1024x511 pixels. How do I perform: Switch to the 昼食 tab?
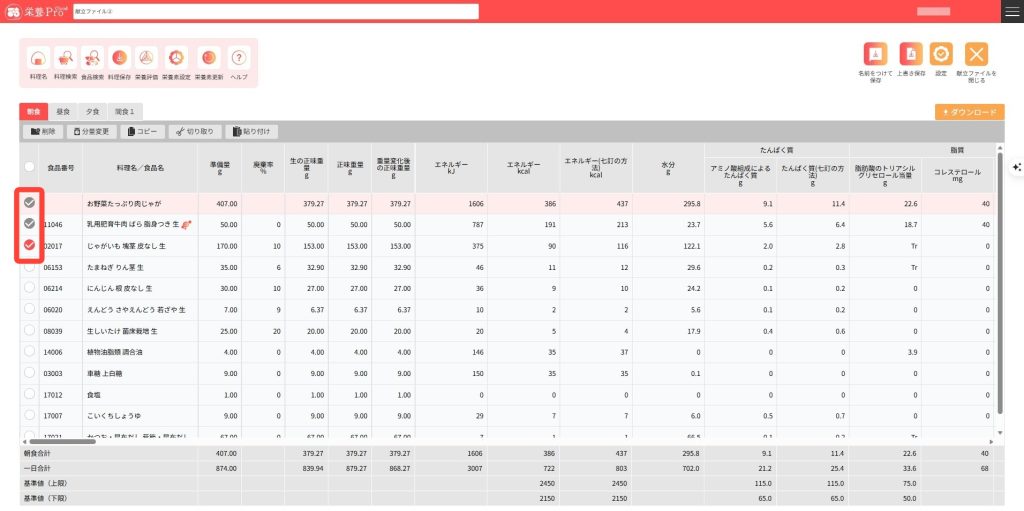63,111
